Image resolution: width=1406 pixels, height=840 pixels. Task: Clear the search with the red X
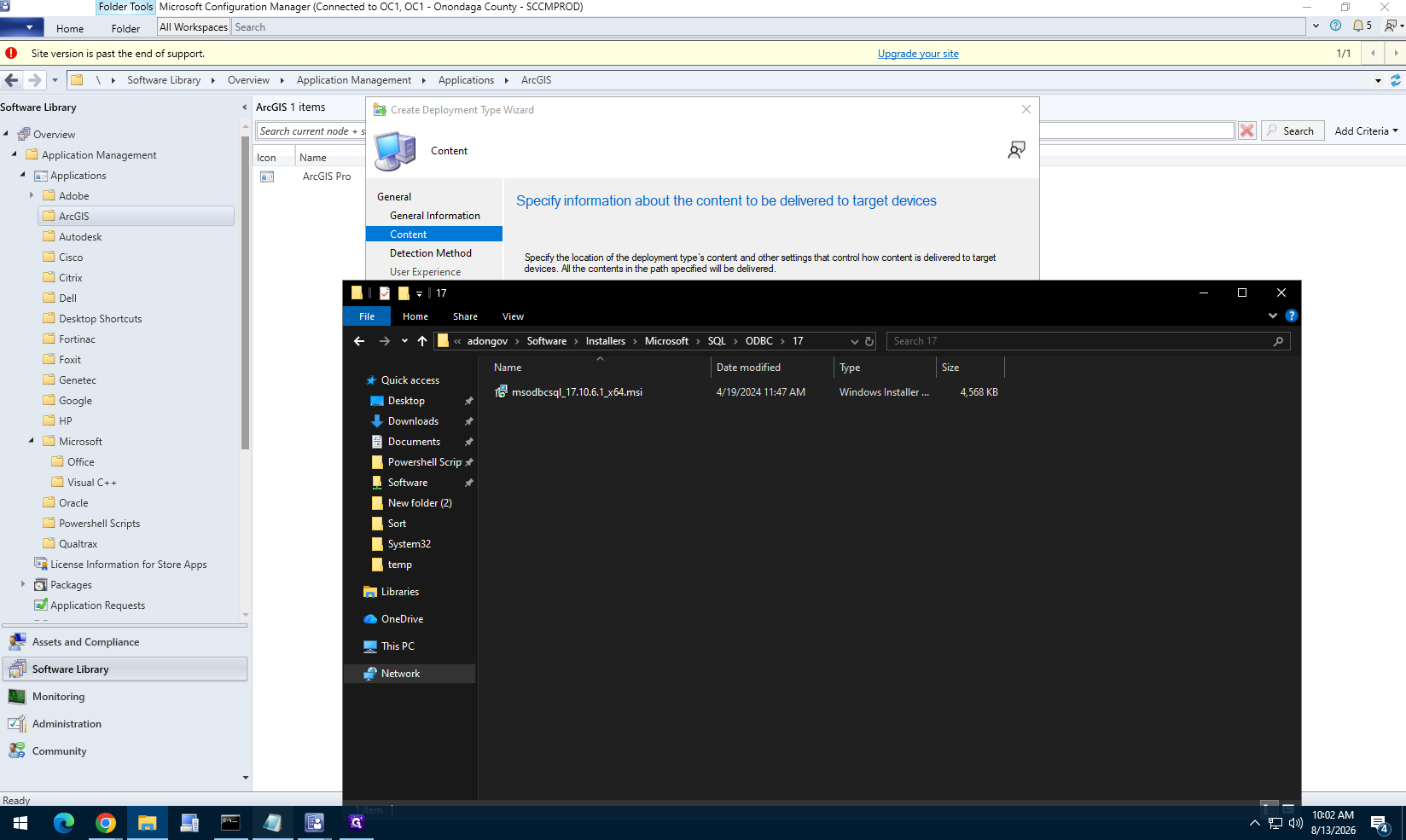tap(1247, 130)
